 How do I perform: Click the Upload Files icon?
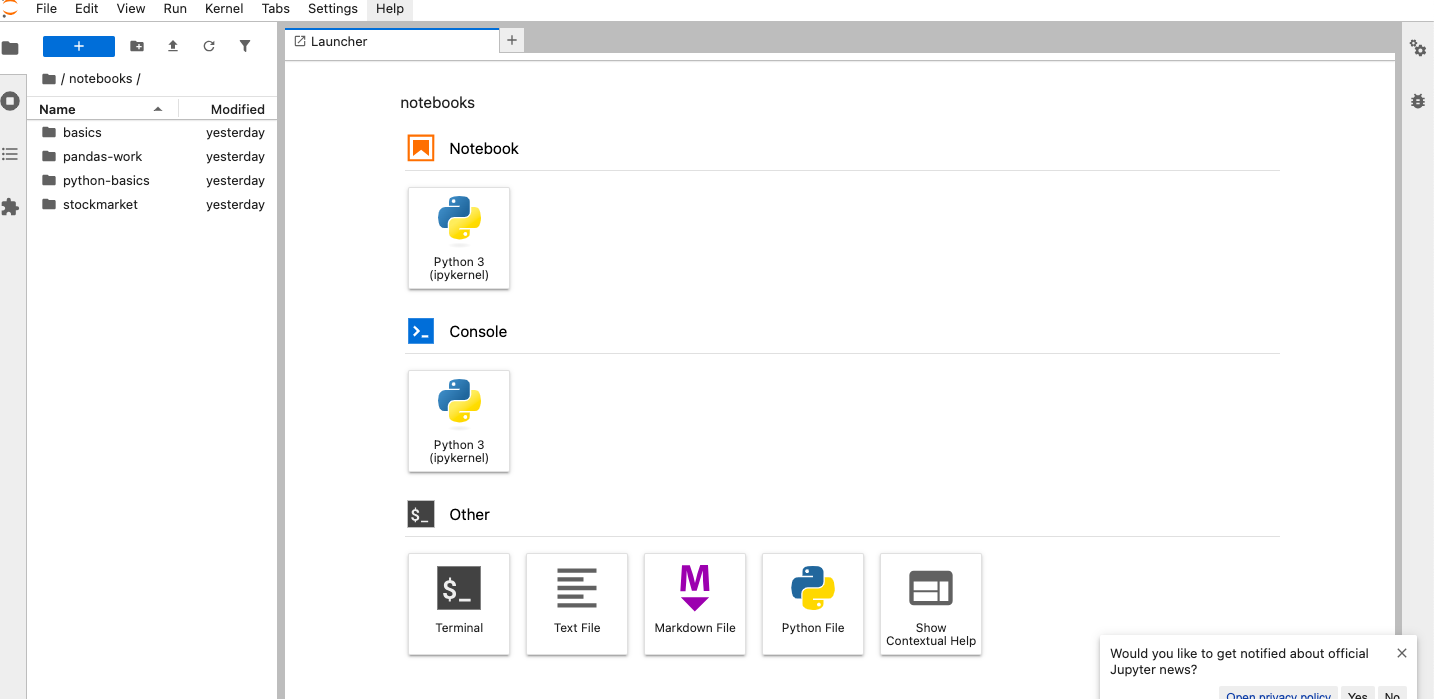click(173, 46)
